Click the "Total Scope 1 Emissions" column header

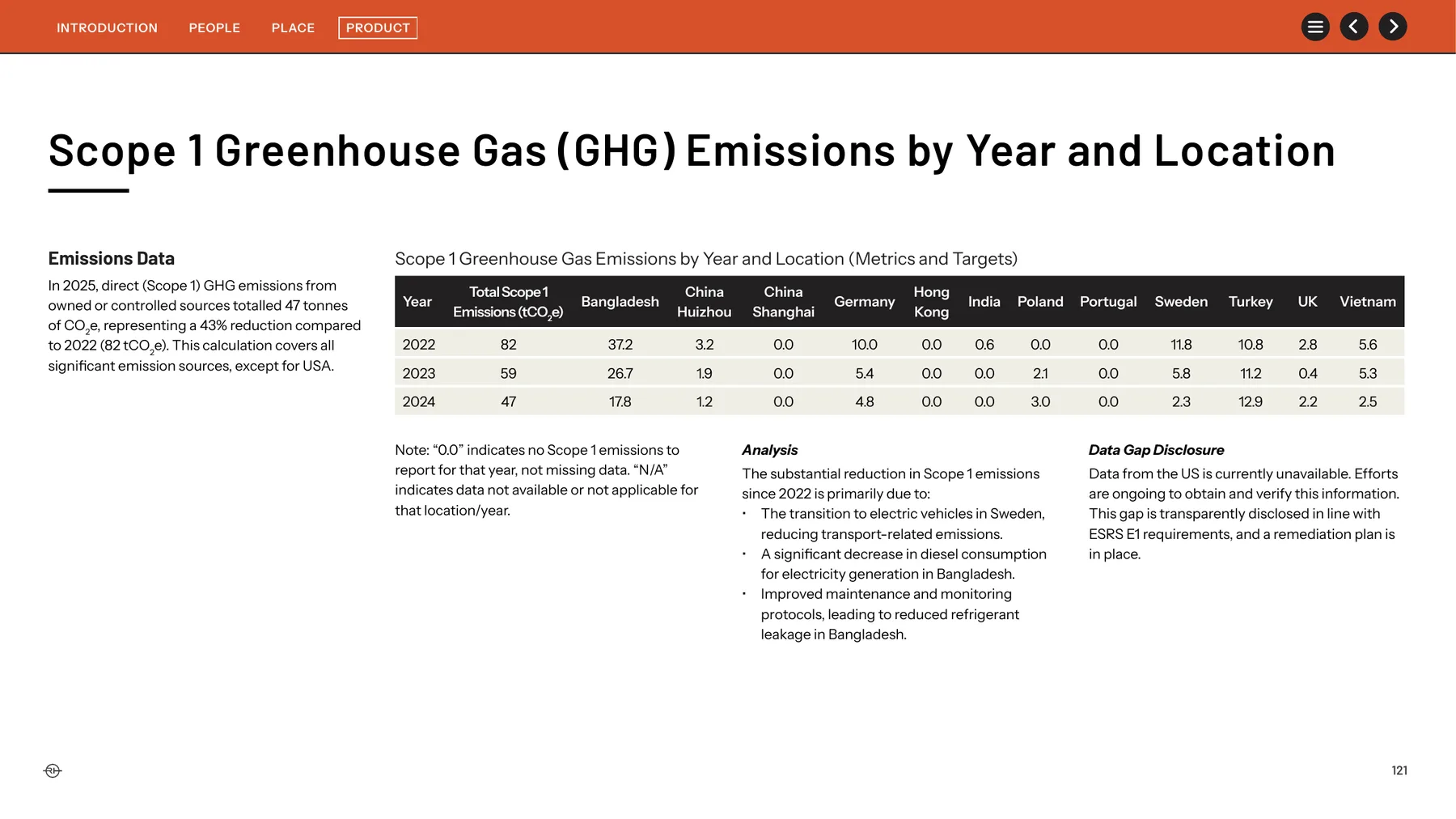[x=508, y=302]
